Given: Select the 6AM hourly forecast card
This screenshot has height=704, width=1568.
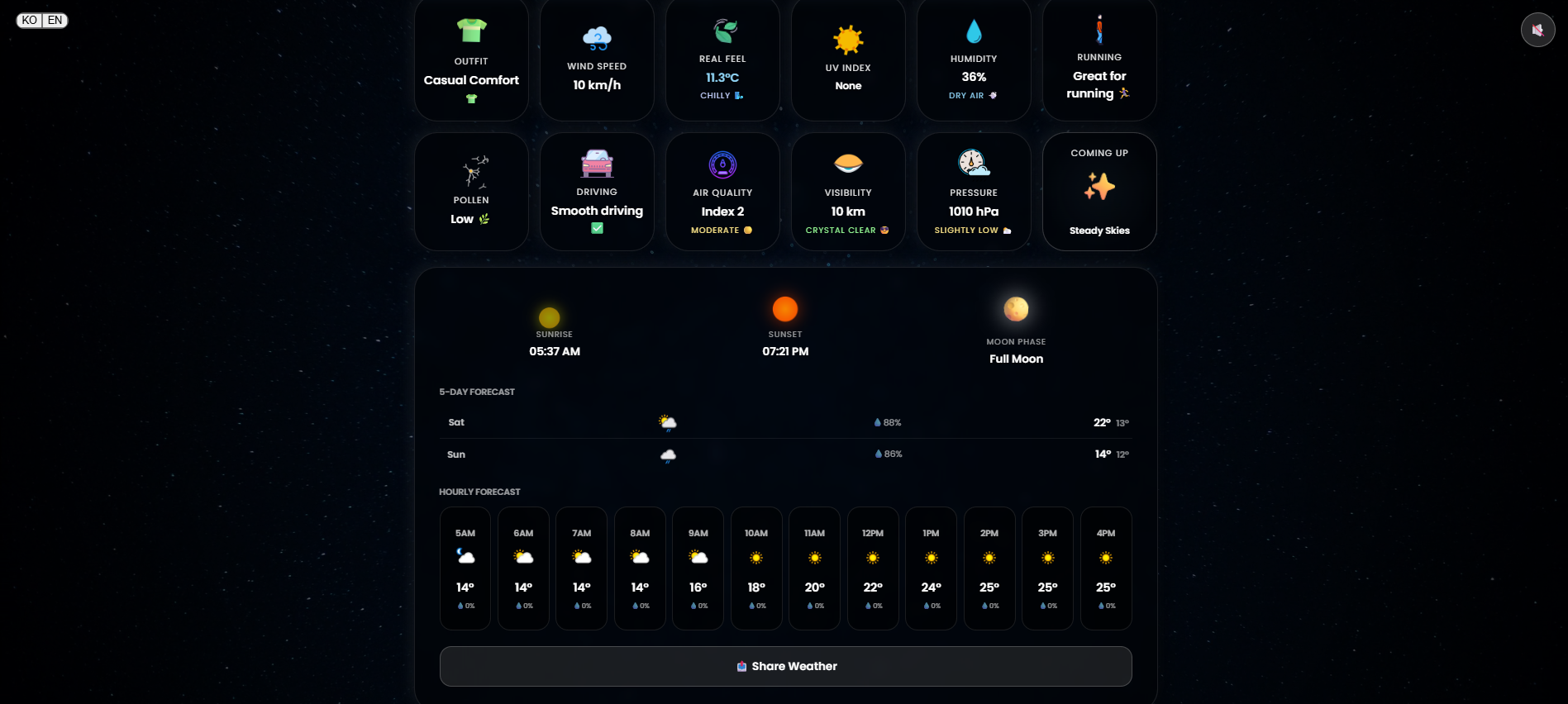Looking at the screenshot, I should (x=523, y=568).
